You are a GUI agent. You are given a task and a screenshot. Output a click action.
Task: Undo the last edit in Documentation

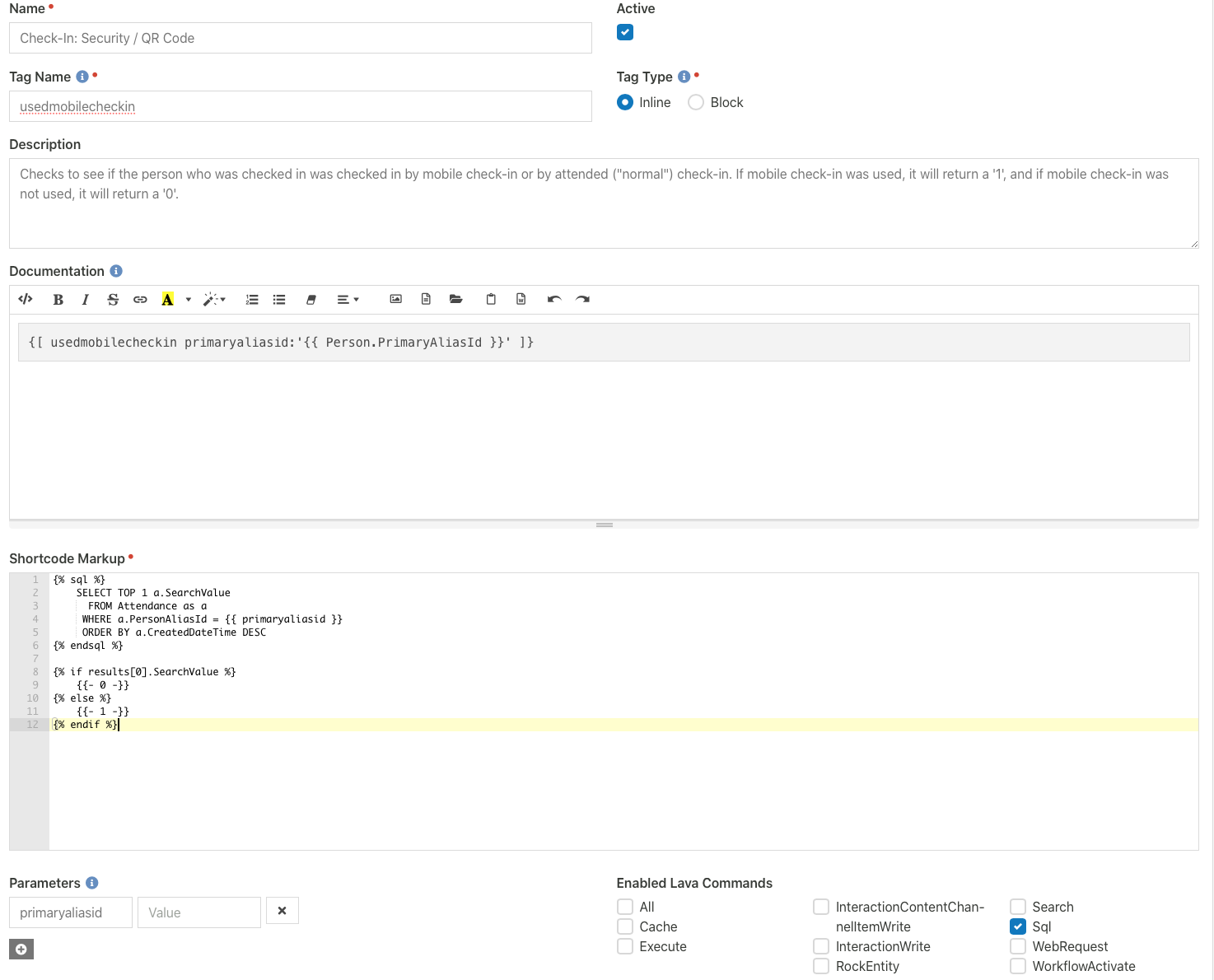coord(554,299)
